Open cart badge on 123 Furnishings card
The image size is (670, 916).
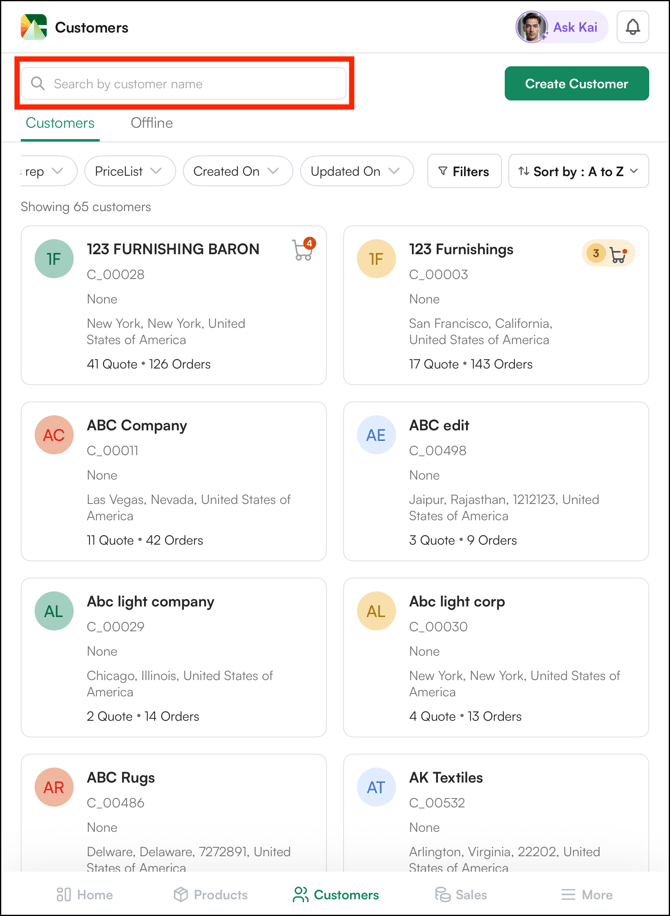click(609, 254)
